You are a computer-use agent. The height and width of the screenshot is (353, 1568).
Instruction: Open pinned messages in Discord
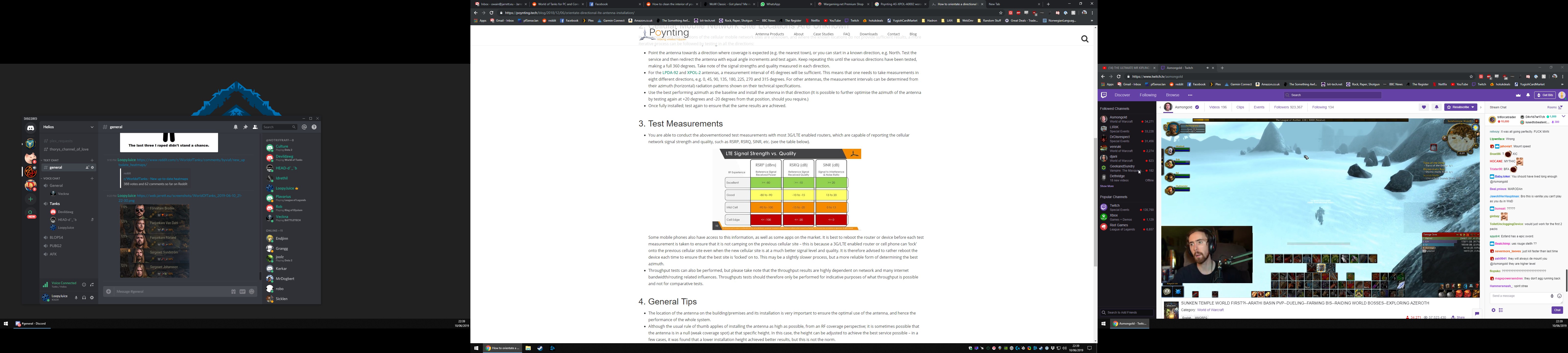[245, 127]
